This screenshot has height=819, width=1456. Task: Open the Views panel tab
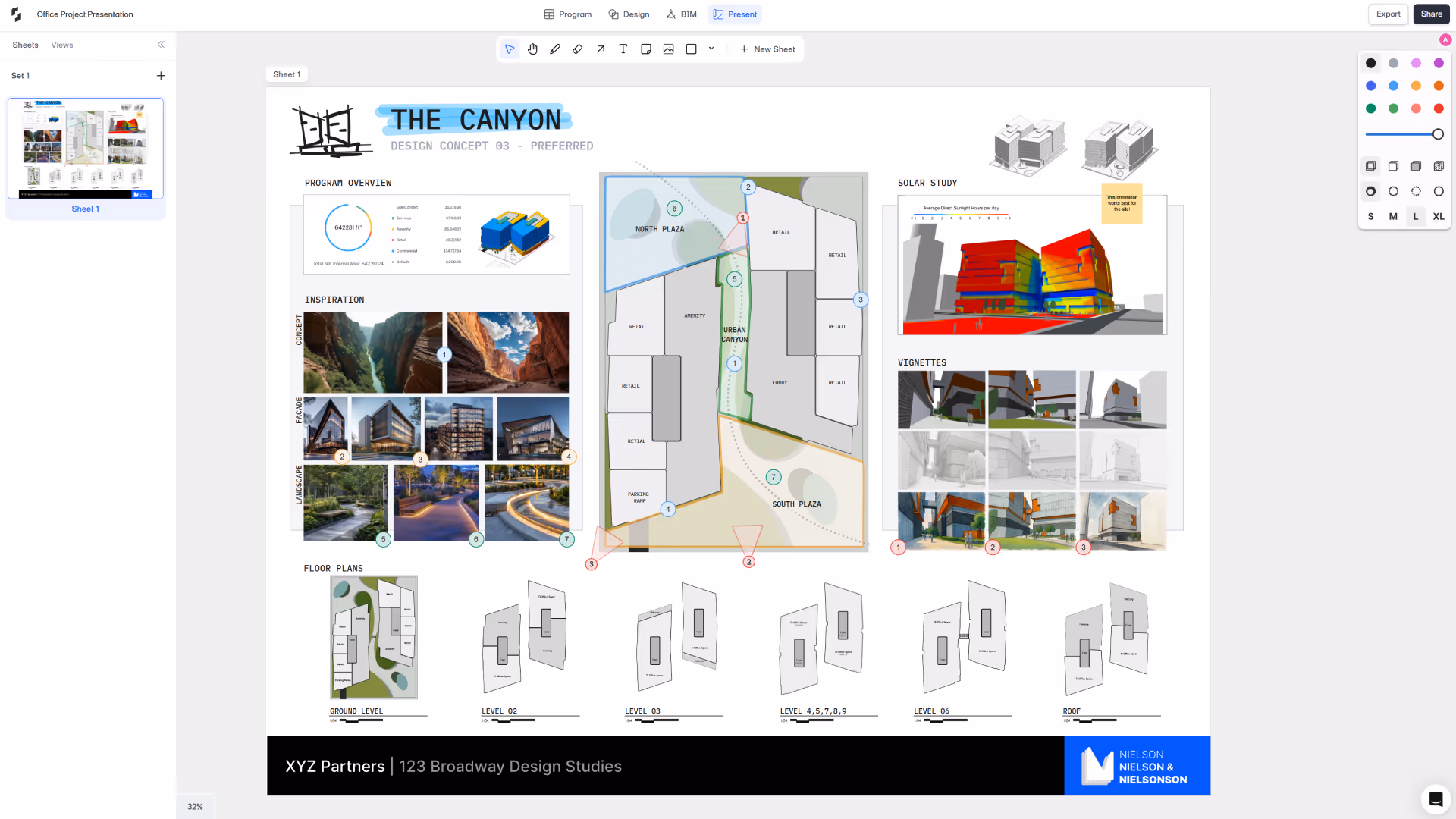coord(62,45)
